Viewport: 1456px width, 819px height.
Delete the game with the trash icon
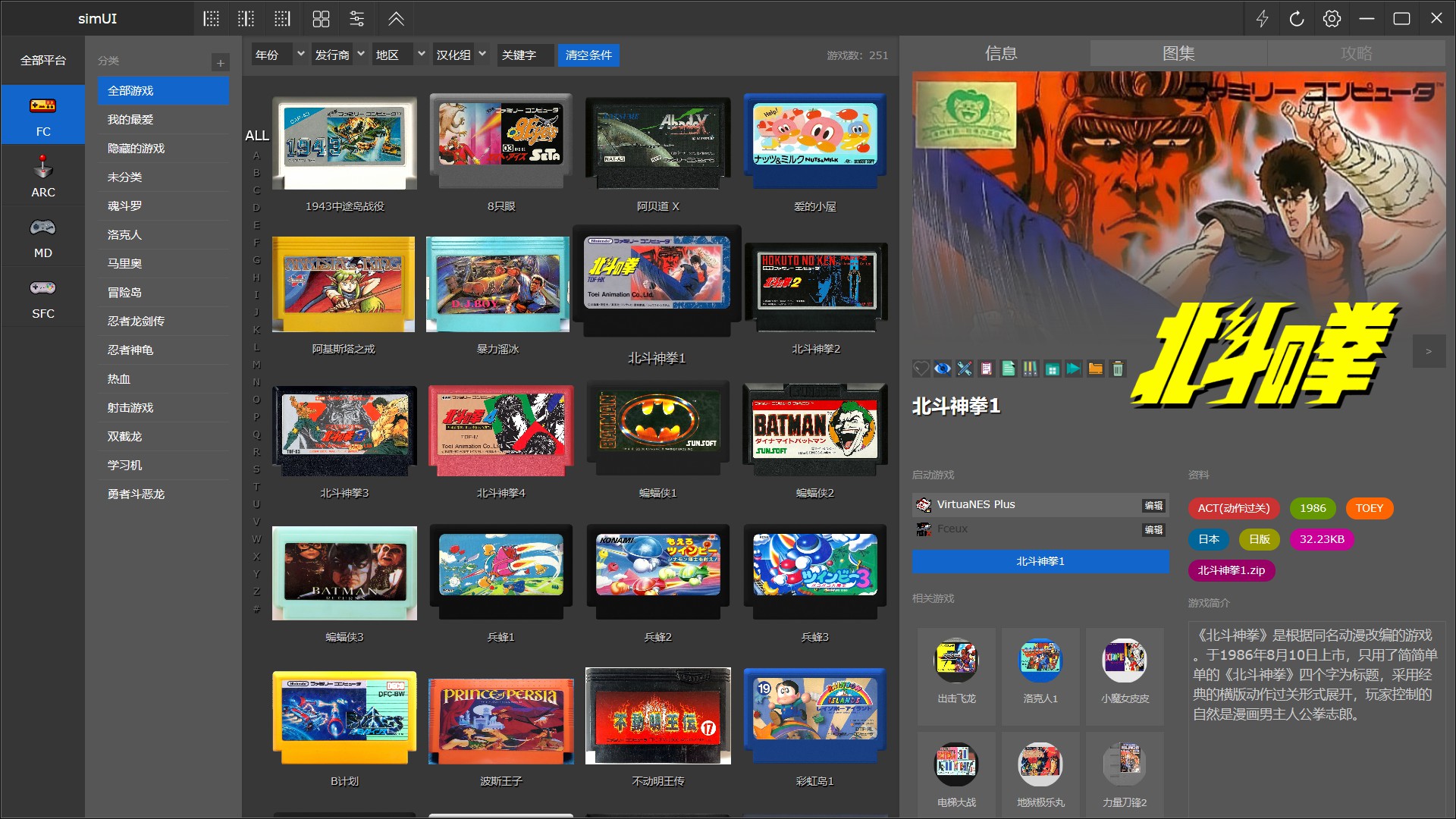1118,369
